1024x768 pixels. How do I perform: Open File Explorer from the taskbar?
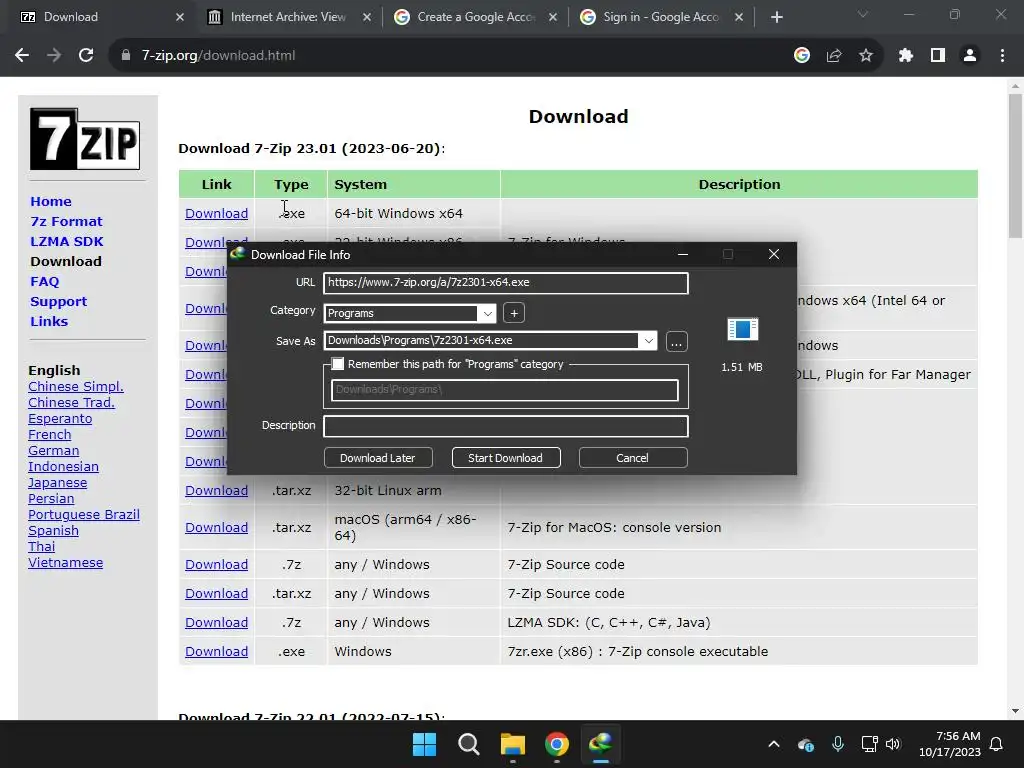click(x=513, y=744)
